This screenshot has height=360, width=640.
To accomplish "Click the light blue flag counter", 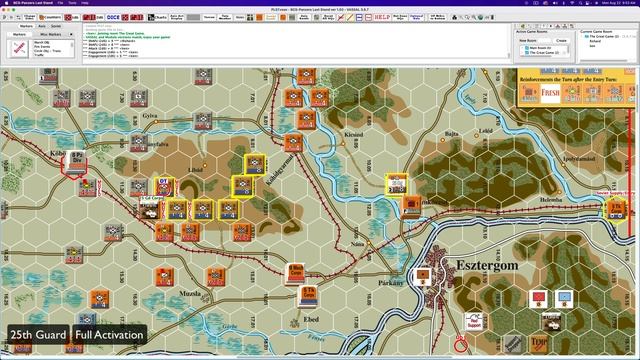I will [564, 299].
